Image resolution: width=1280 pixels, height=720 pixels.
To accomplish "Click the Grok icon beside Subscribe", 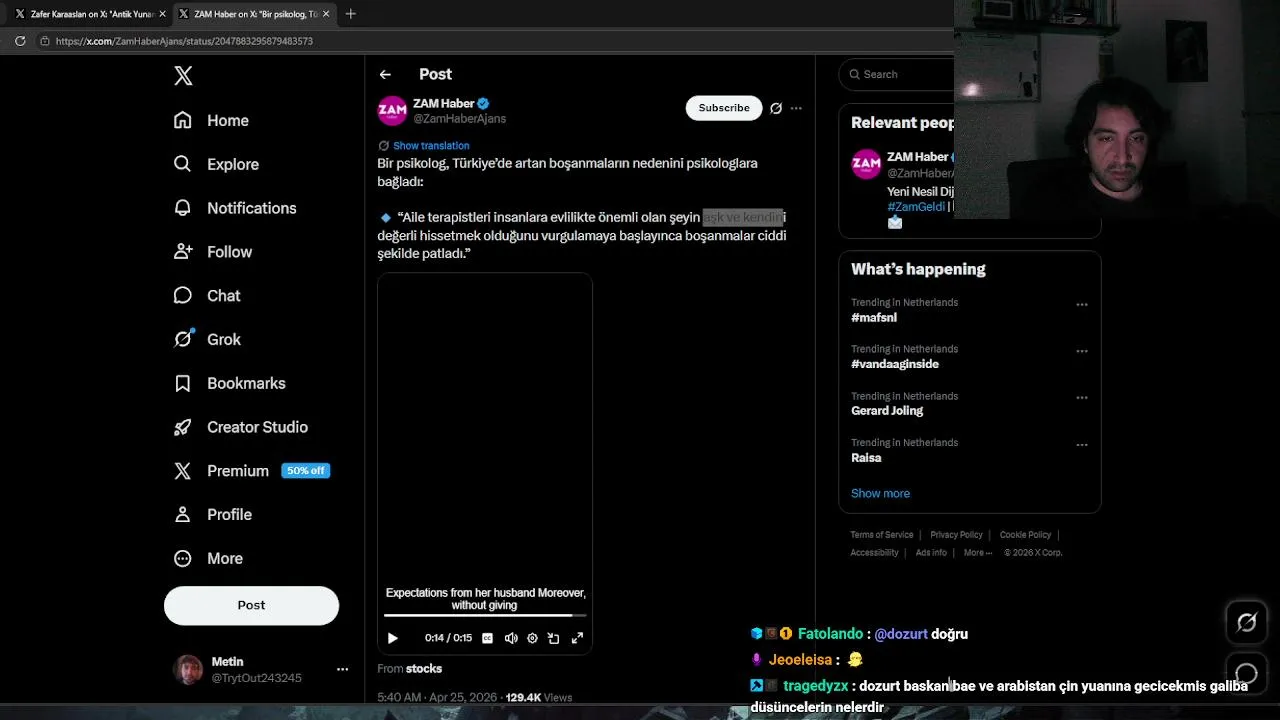I will point(776,108).
